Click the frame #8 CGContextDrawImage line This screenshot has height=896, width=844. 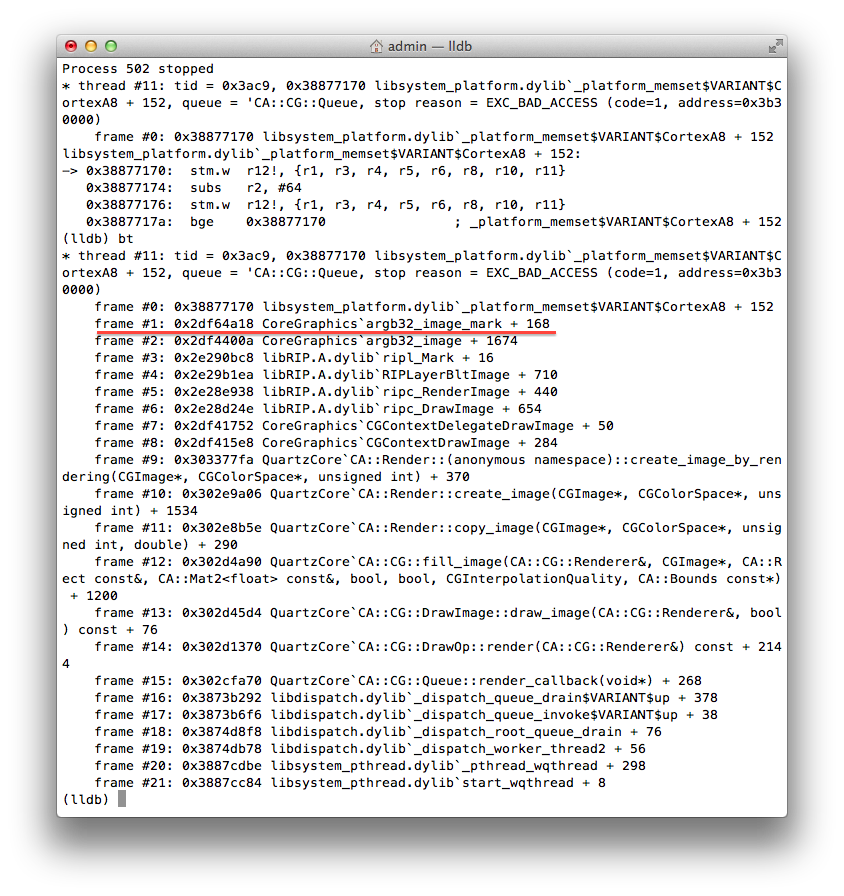coord(326,443)
